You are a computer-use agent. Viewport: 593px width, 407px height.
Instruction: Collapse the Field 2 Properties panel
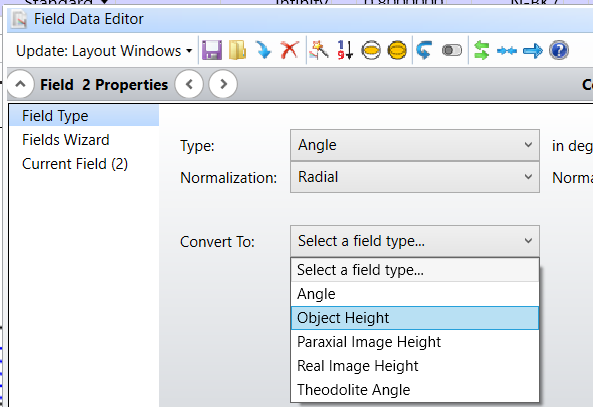pyautogui.click(x=20, y=84)
